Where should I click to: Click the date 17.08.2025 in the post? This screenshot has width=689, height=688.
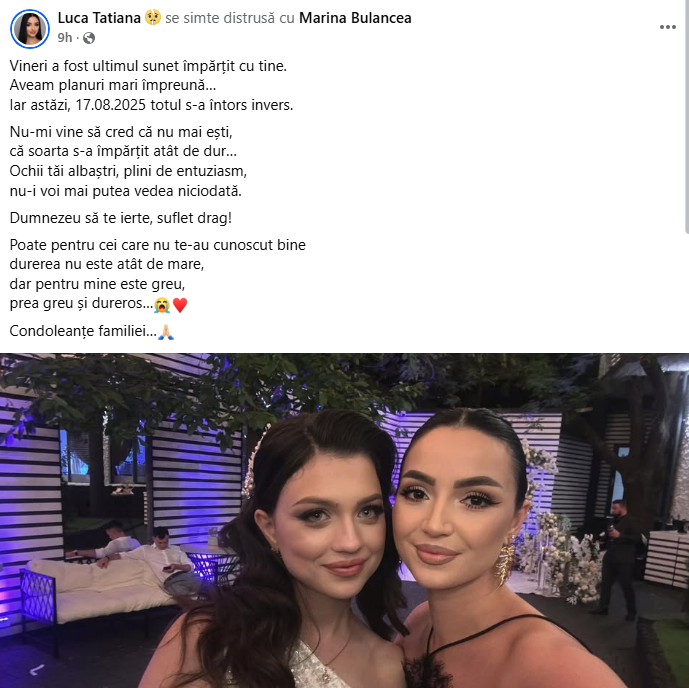tap(111, 105)
